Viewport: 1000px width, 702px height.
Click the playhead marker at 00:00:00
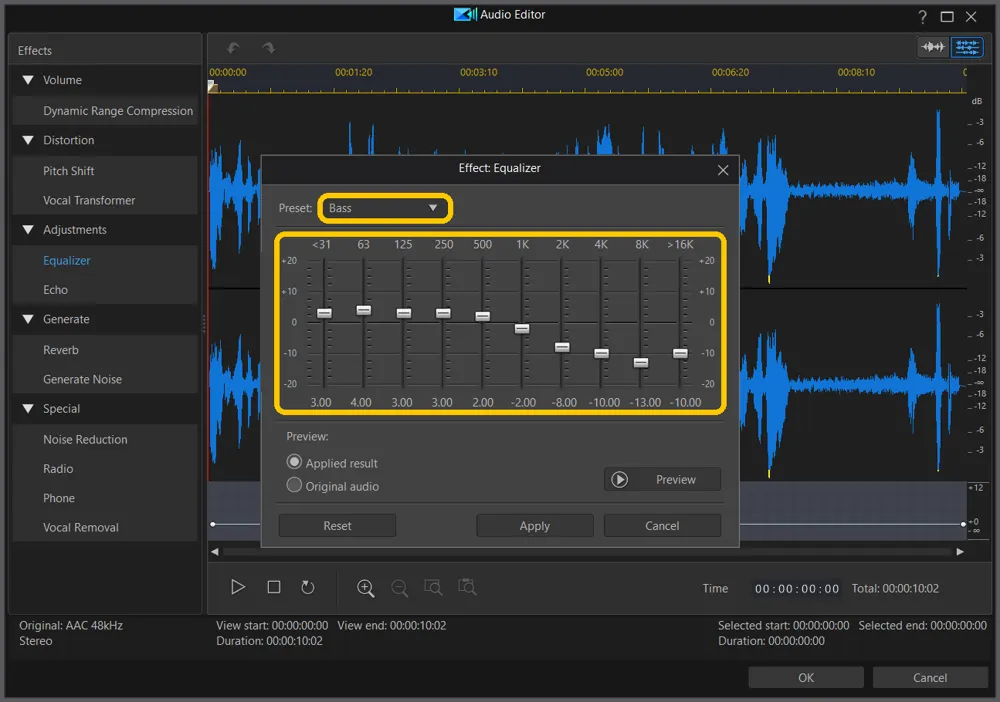(213, 87)
